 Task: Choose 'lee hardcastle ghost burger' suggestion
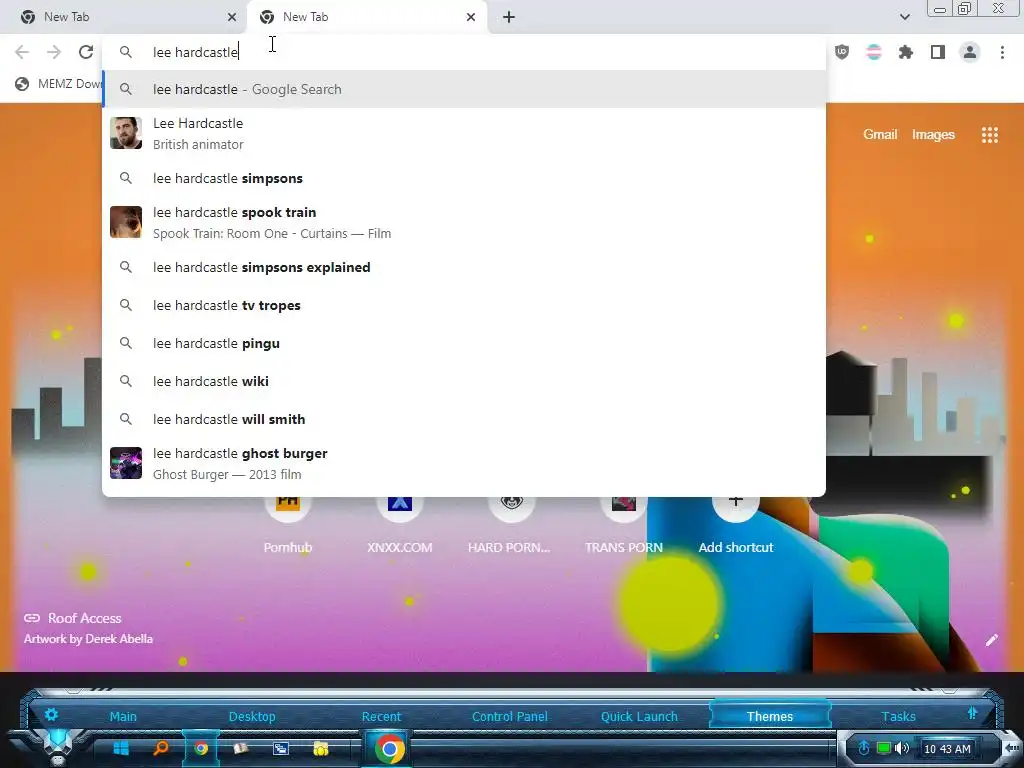point(464,463)
